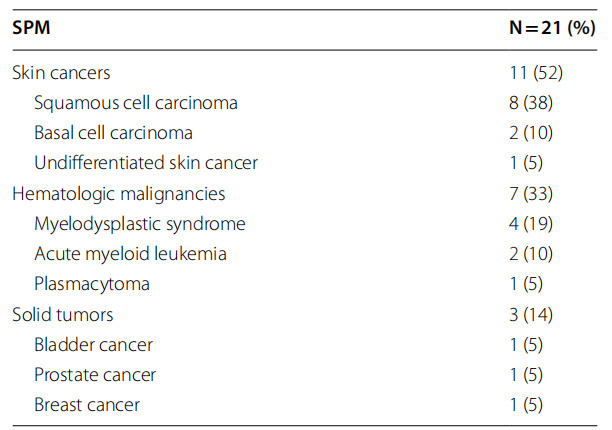The height and width of the screenshot is (430, 612).
Task: Click the Myelodysplastic syndrome entry
Action: 139,223
